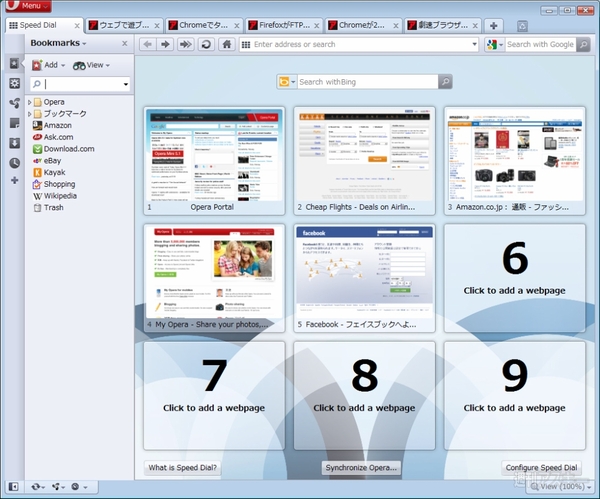The image size is (600, 499).
Task: Click the Configure Speed Dial button
Action: [541, 468]
